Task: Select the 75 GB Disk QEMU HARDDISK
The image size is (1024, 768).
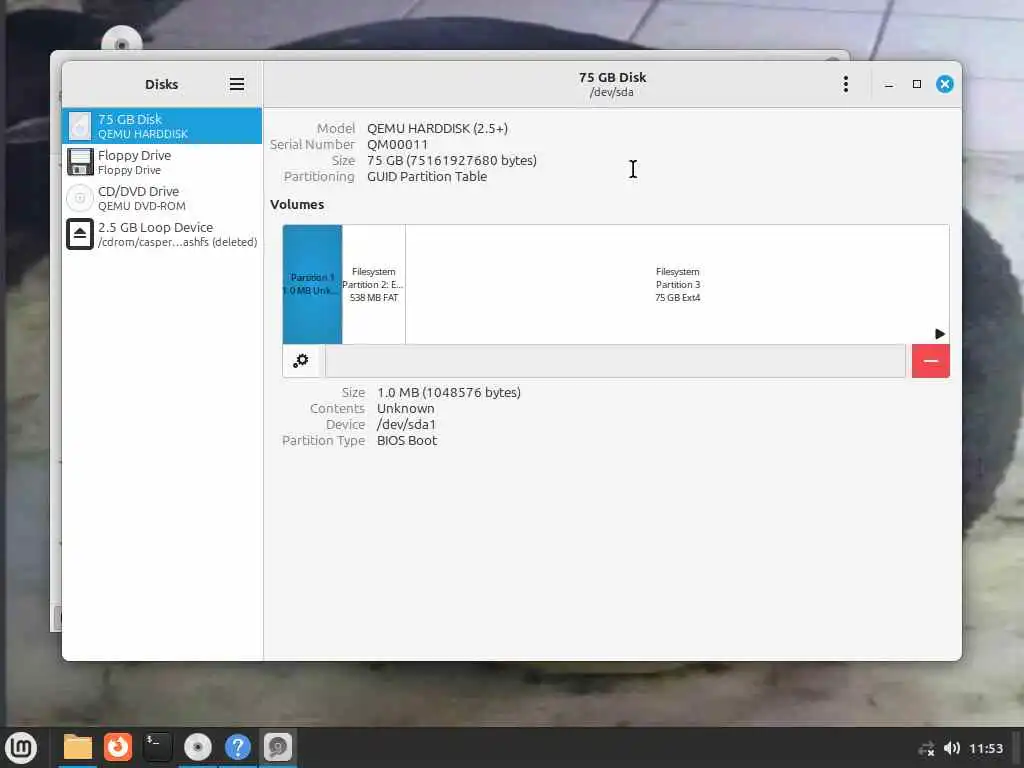Action: click(x=162, y=126)
